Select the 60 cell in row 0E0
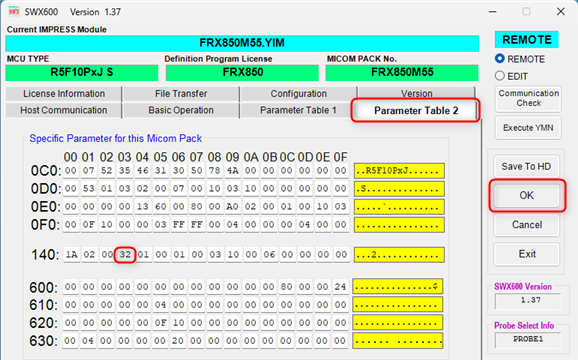Image resolution: width=578 pixels, height=360 pixels. click(160, 207)
